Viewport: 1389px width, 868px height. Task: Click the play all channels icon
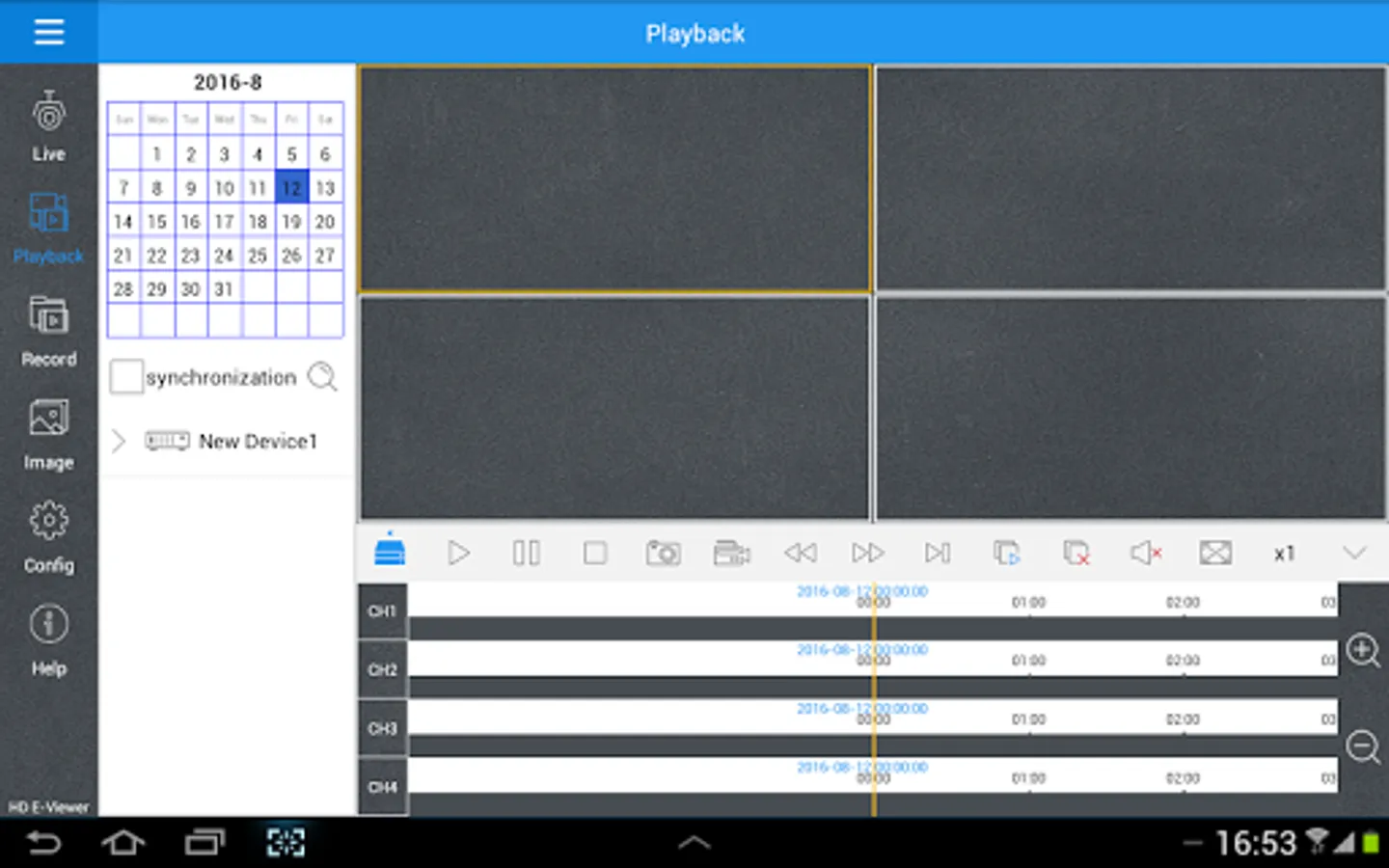pyautogui.click(x=1007, y=553)
